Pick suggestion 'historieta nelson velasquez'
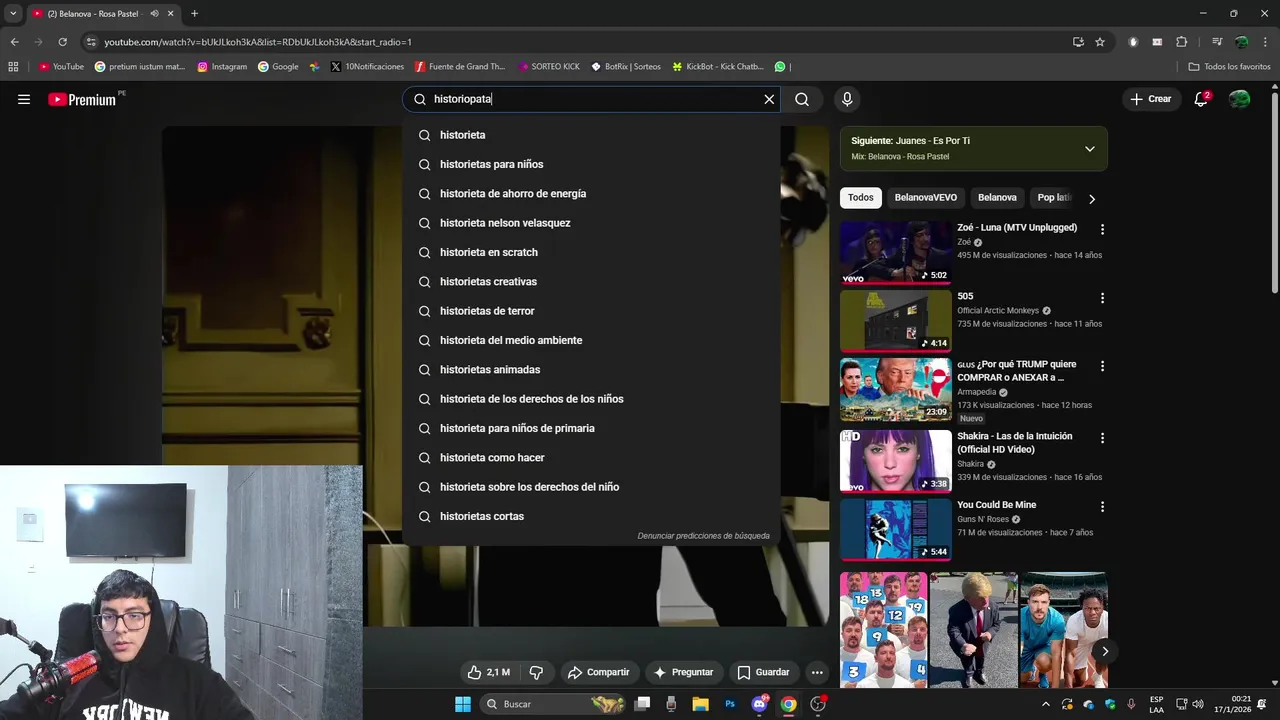Image resolution: width=1280 pixels, height=720 pixels. tap(591, 223)
